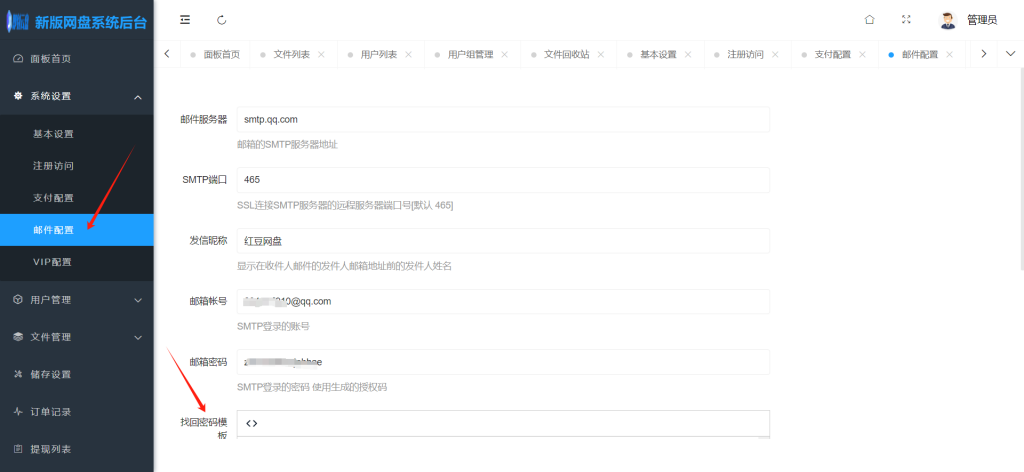Screen dimensions: 1024x472
Task: Click the 邮箱密码 input field
Action: tap(503, 362)
